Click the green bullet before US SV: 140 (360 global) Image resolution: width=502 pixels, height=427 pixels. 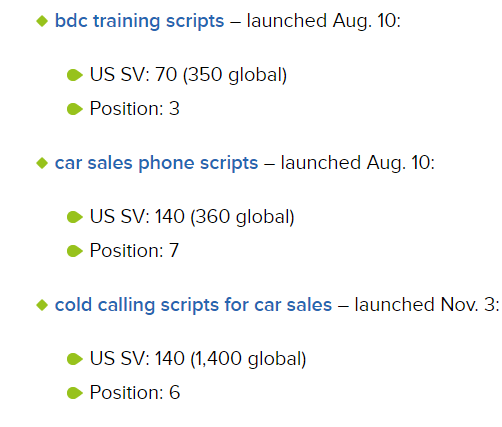tap(75, 217)
